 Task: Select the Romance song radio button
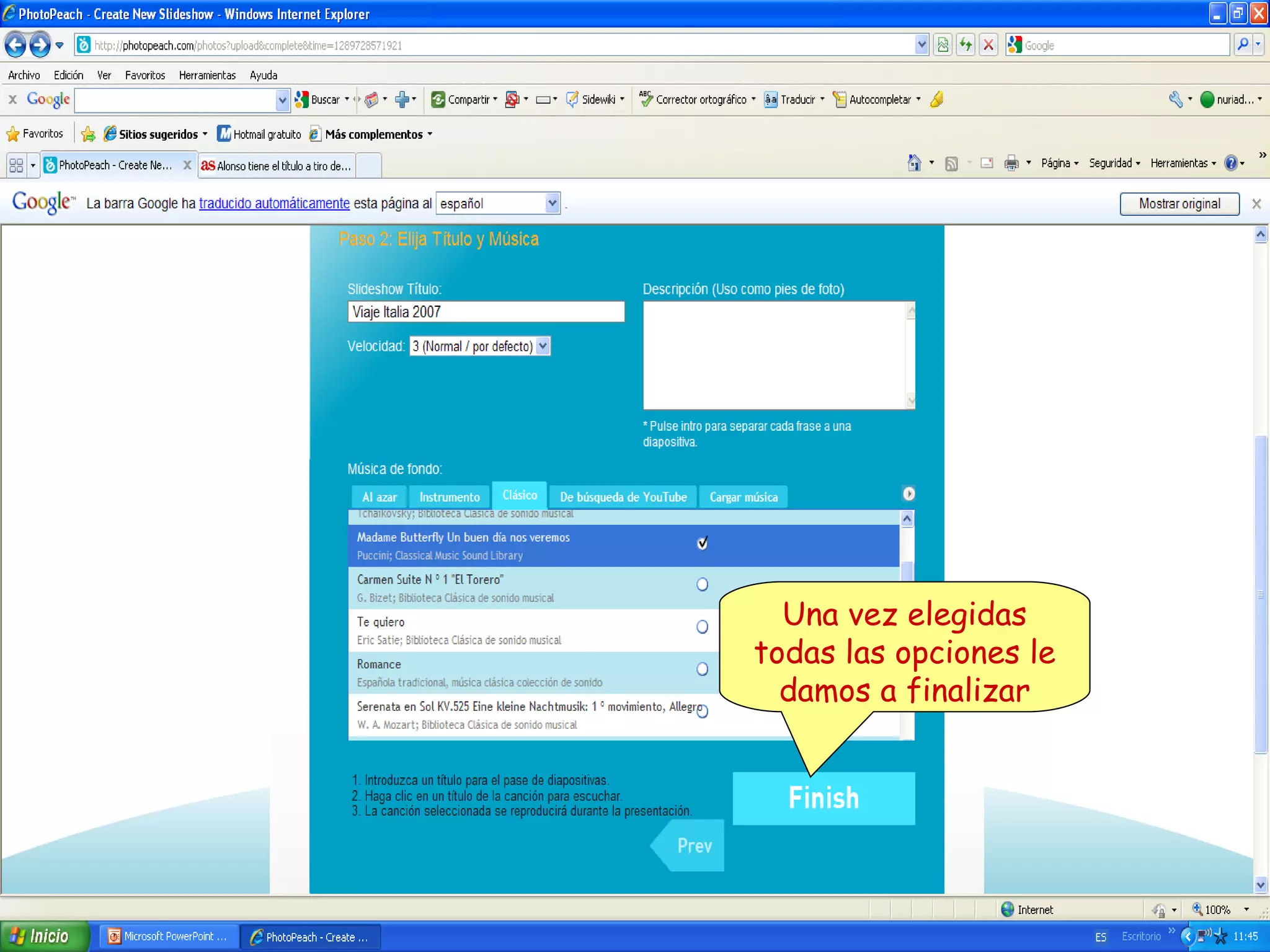point(702,669)
